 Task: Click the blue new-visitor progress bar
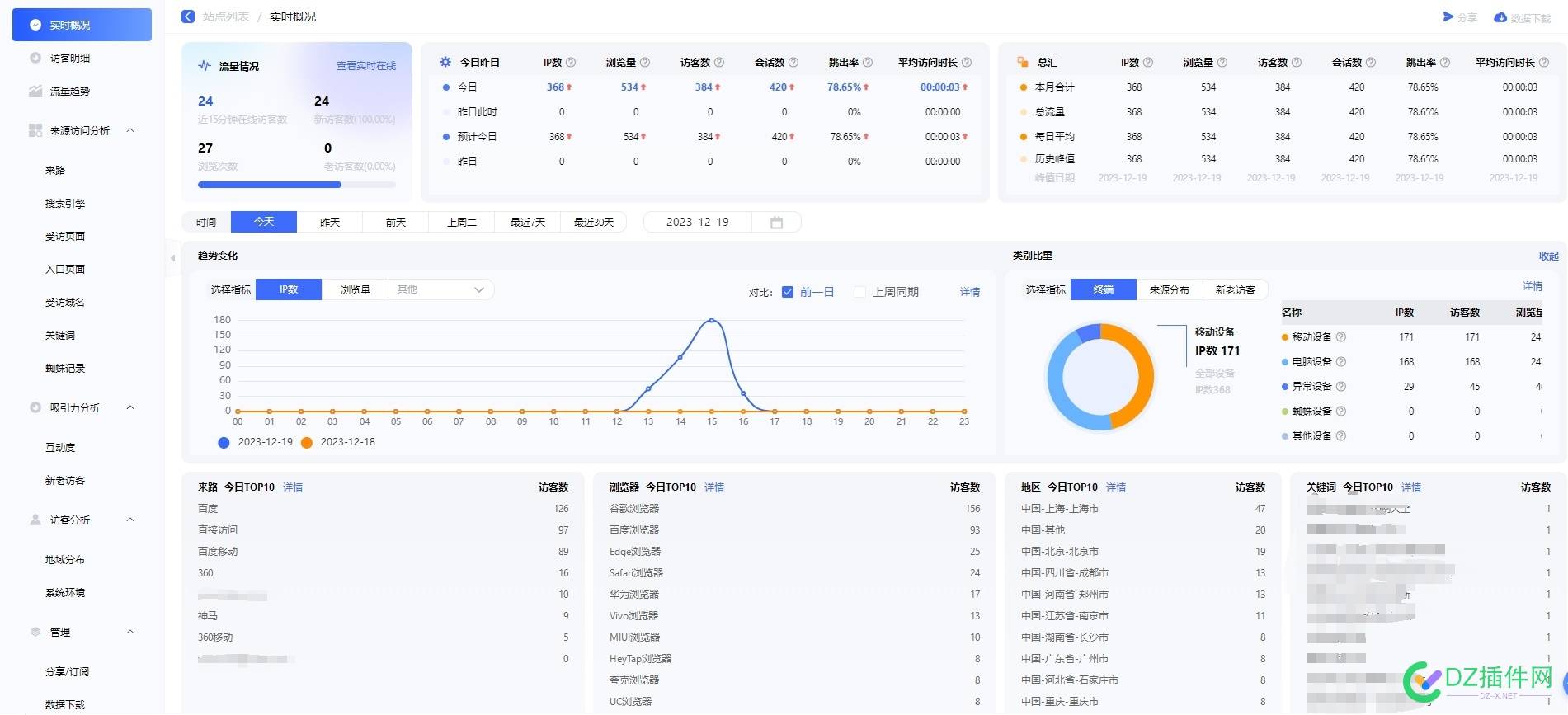point(270,185)
